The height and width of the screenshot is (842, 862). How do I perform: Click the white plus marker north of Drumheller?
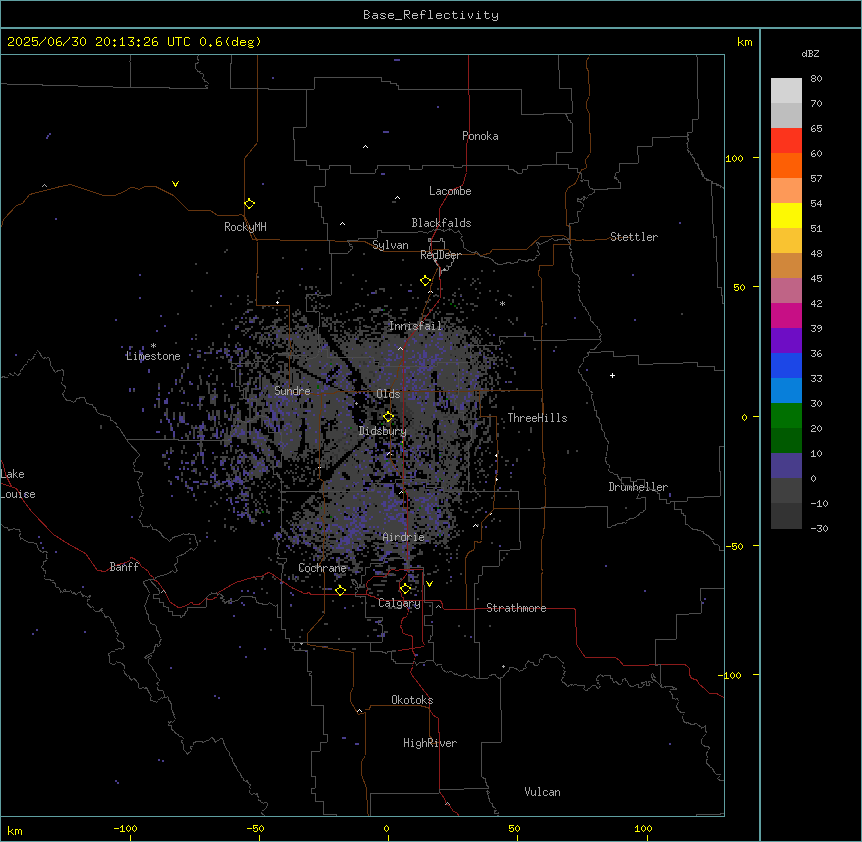[x=612, y=375]
